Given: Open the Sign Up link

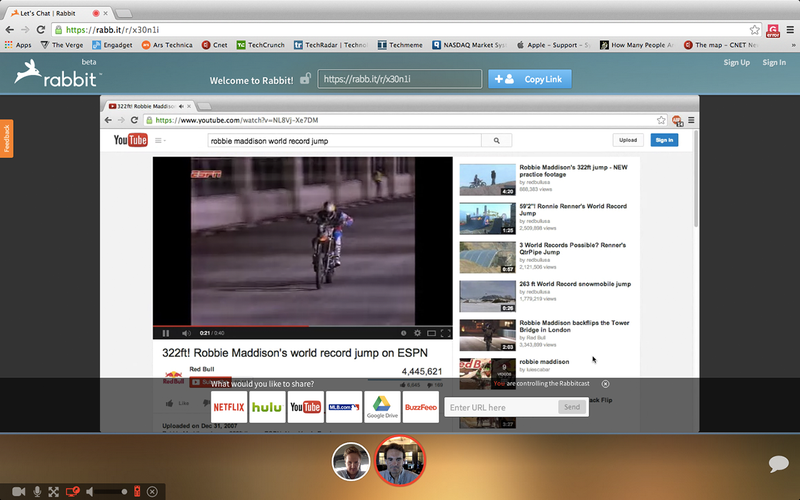Looking at the screenshot, I should point(736,62).
